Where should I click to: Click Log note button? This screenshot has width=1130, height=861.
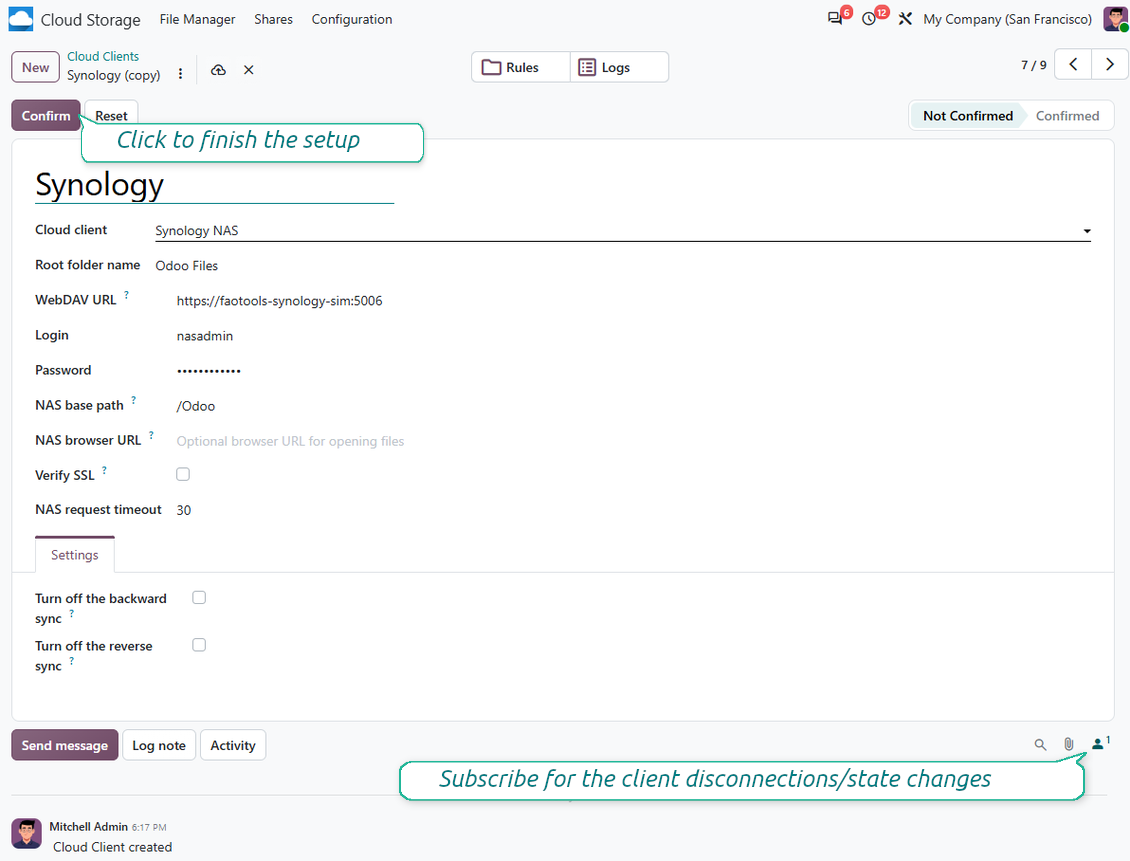point(159,745)
